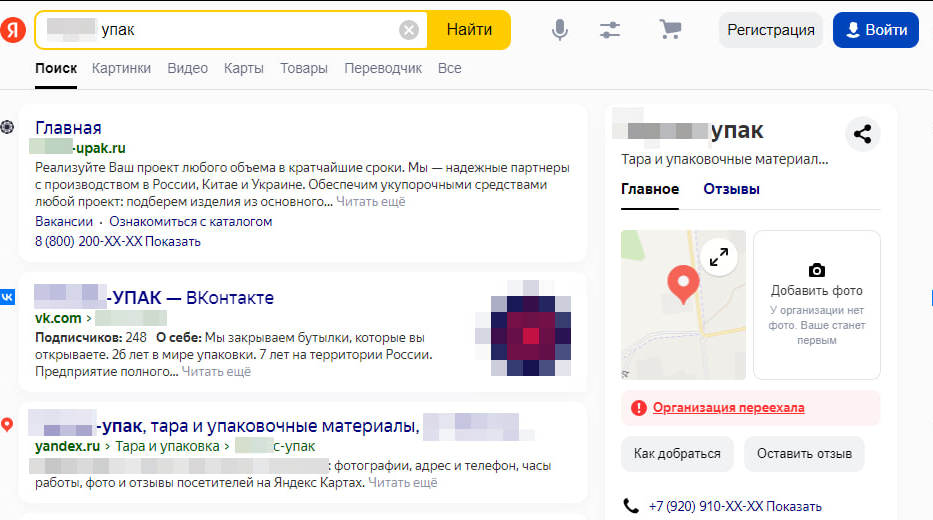Screen dimensions: 933x520
Task: Open the Вакансии sitelink
Action: (x=64, y=221)
